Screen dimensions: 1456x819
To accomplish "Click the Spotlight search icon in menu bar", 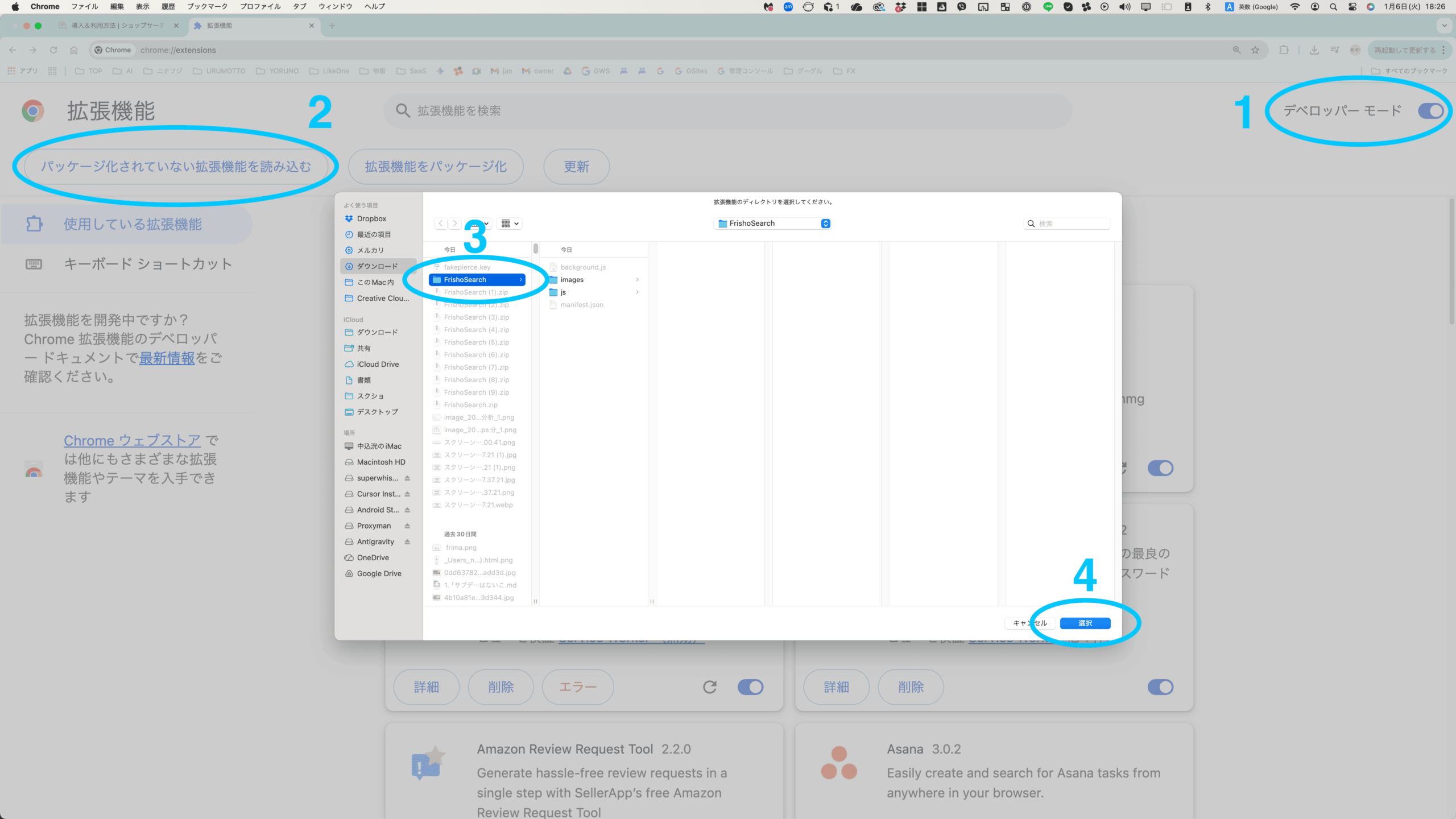I will point(1333,7).
